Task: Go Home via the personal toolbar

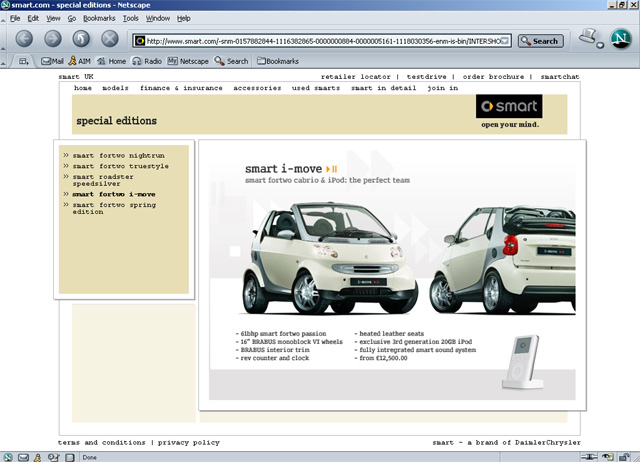Action: click(x=111, y=61)
